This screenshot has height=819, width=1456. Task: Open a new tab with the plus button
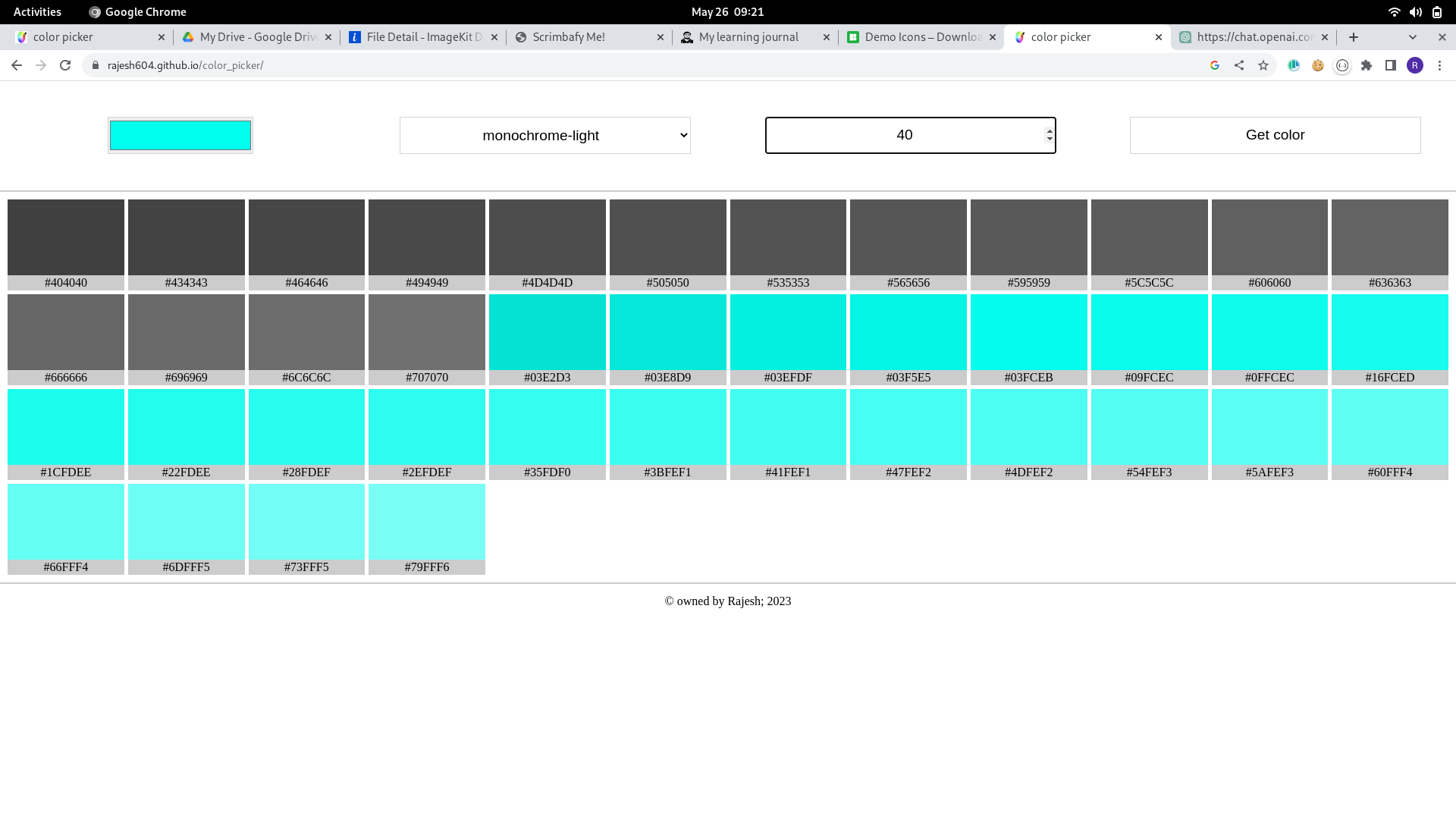pos(1354,36)
